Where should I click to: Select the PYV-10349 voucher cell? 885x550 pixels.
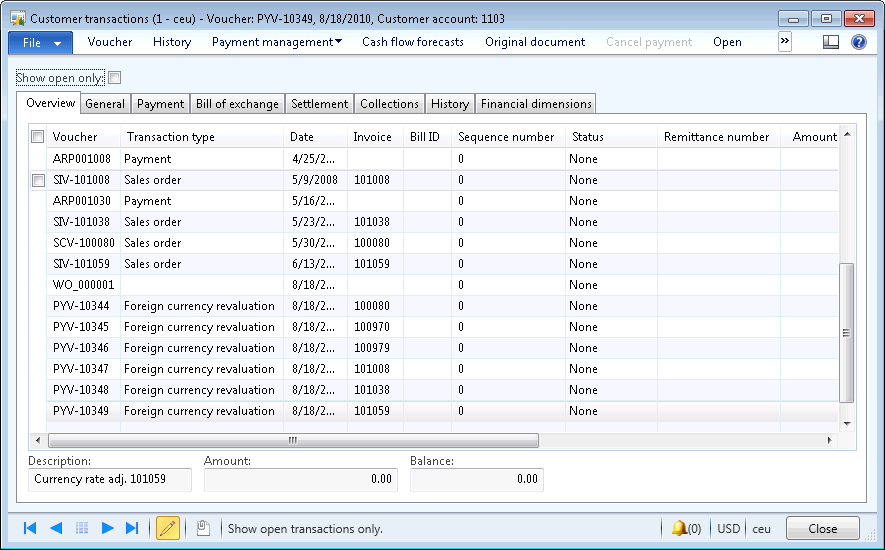pyautogui.click(x=84, y=411)
